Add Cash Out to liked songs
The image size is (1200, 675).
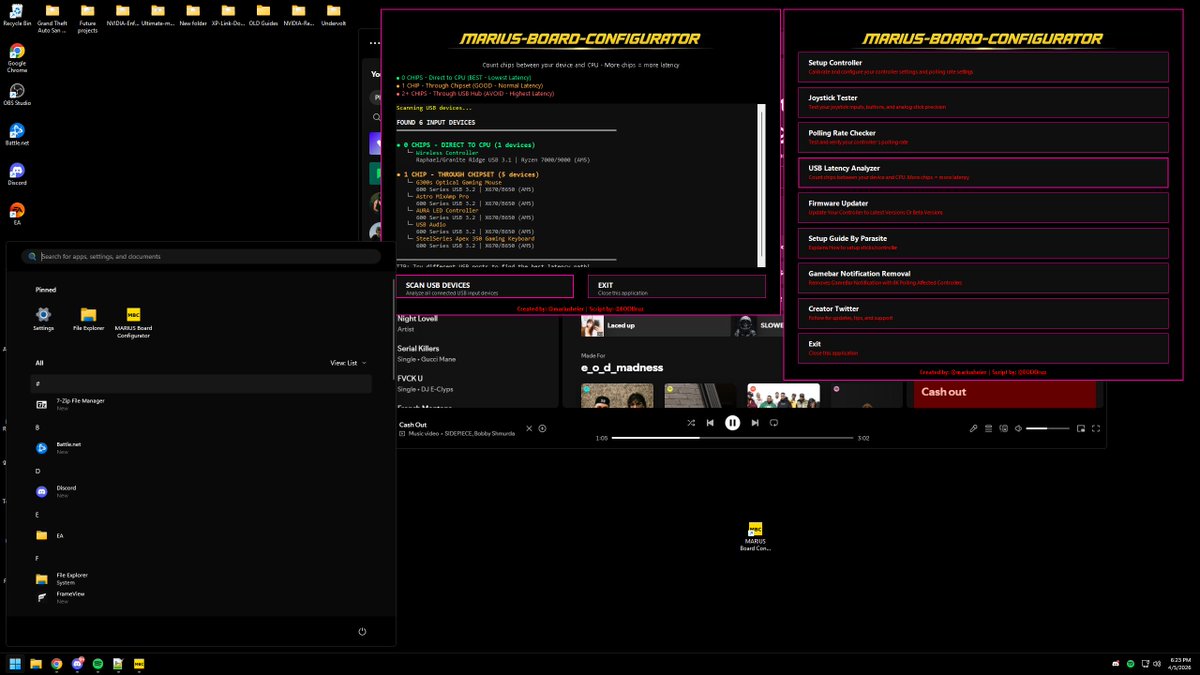point(542,428)
